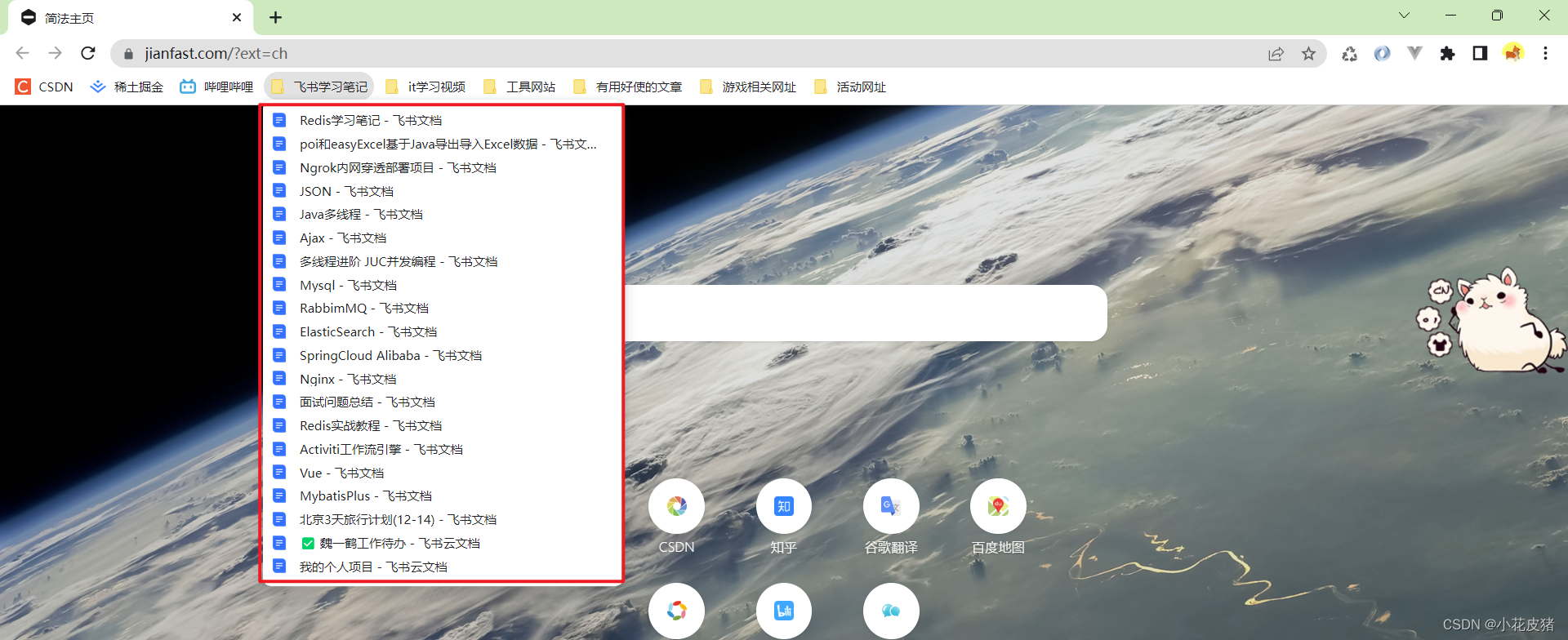Expand the 有用好使的文章 bookmark folder
This screenshot has height=640, width=1568.
pyautogui.click(x=627, y=87)
